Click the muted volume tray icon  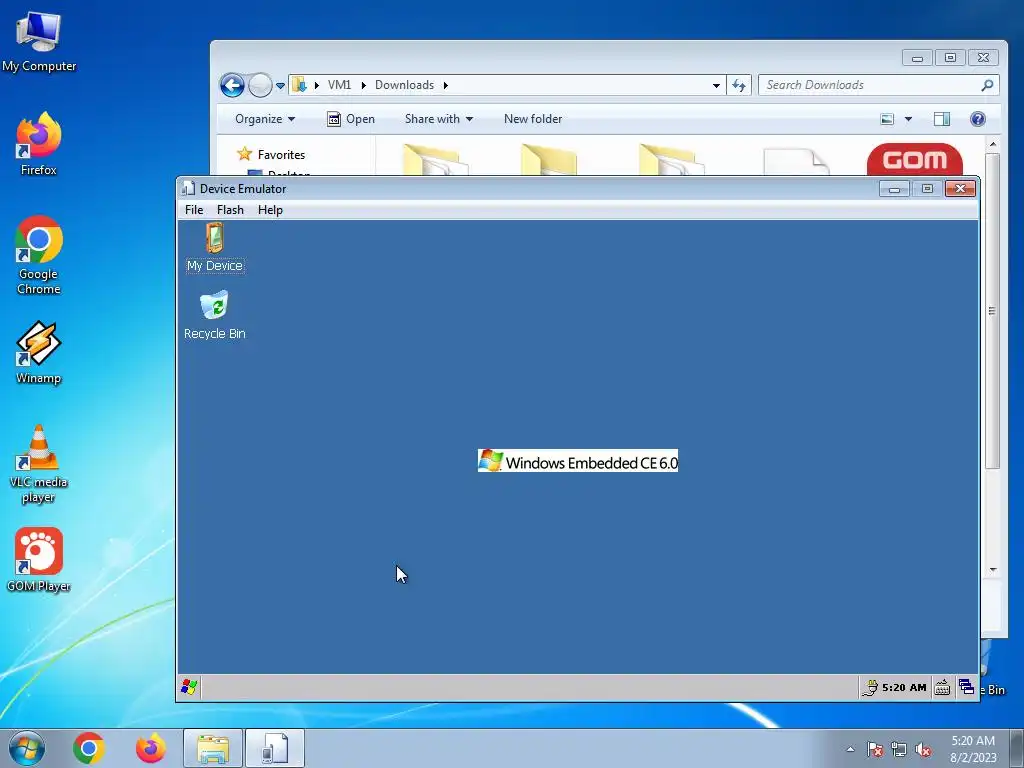point(923,749)
